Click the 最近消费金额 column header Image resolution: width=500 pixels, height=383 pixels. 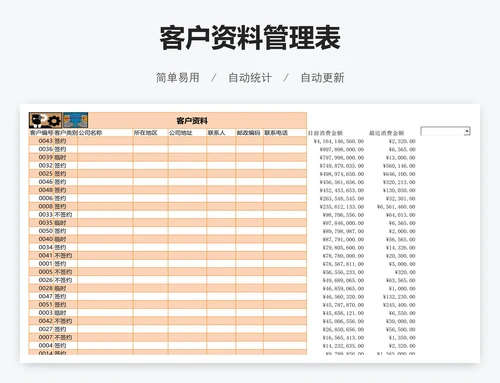[x=387, y=133]
